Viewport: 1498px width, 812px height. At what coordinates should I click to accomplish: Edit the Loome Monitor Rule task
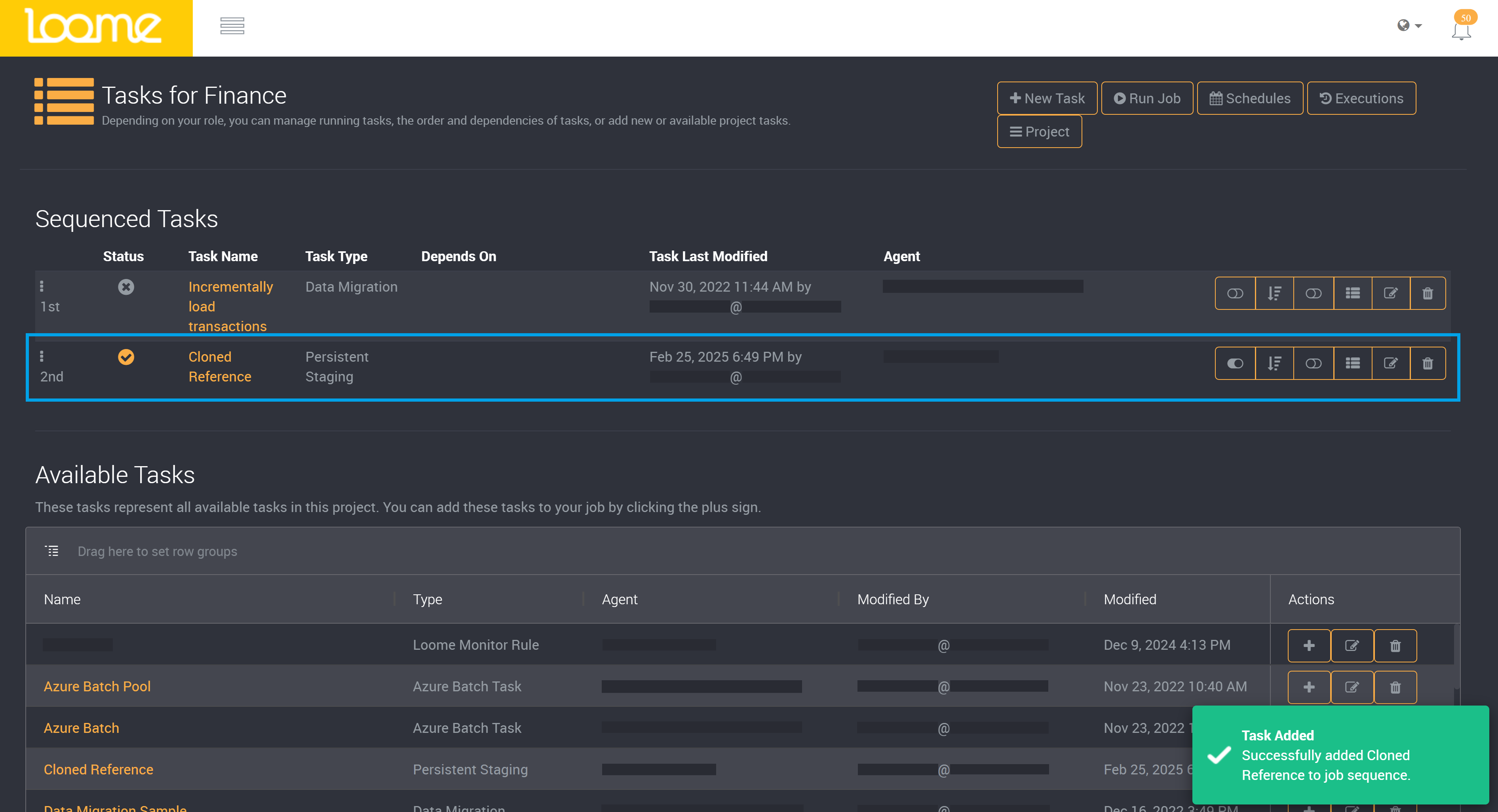tap(1352, 646)
